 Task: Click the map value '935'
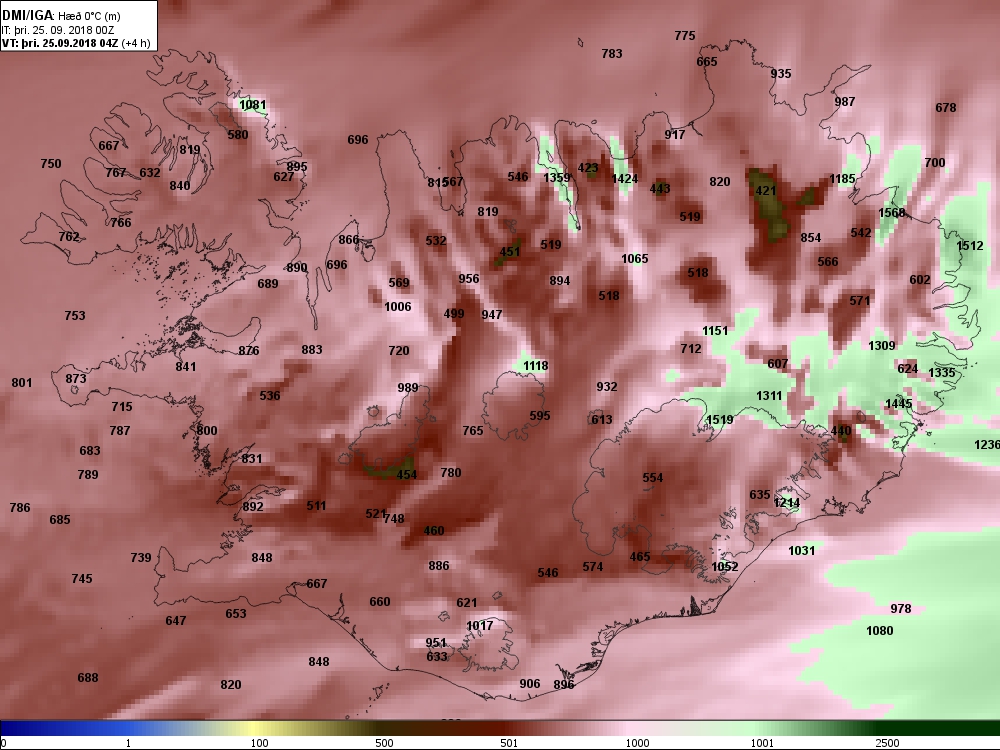[781, 74]
